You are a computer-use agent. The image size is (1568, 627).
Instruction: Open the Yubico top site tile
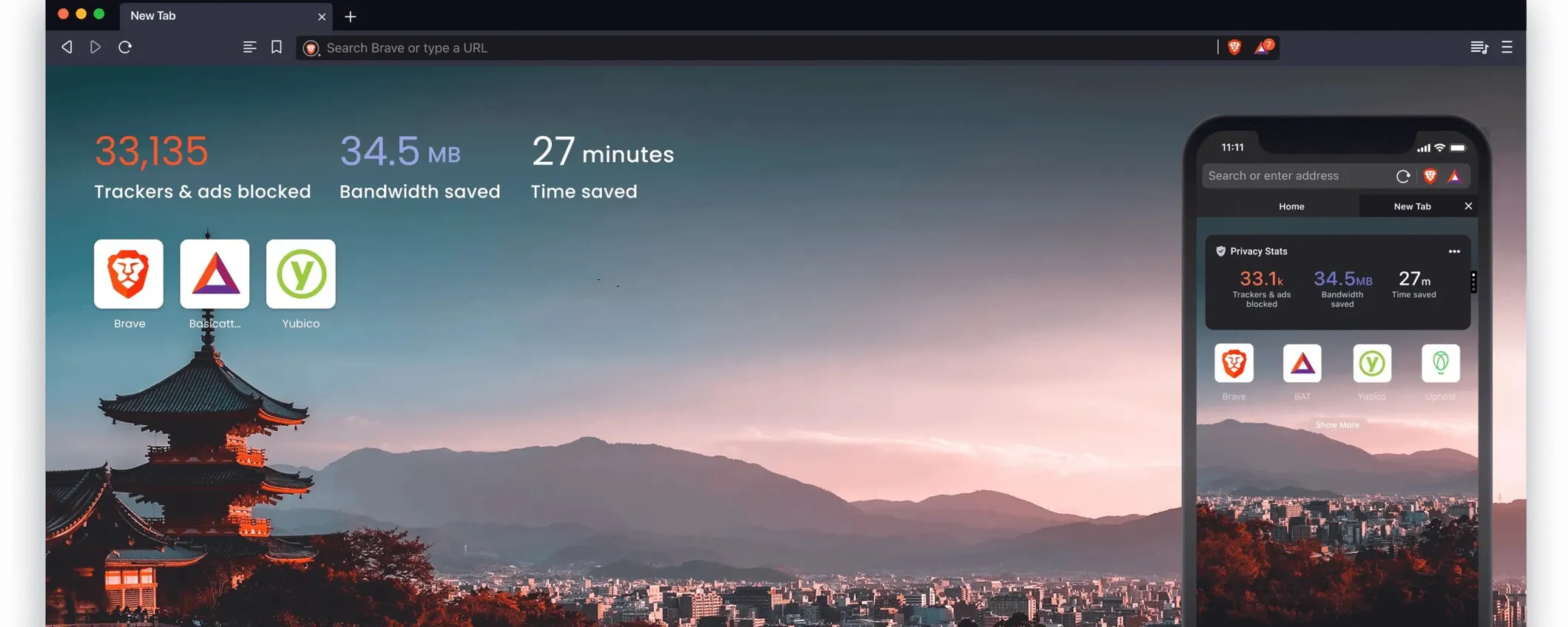pos(301,274)
